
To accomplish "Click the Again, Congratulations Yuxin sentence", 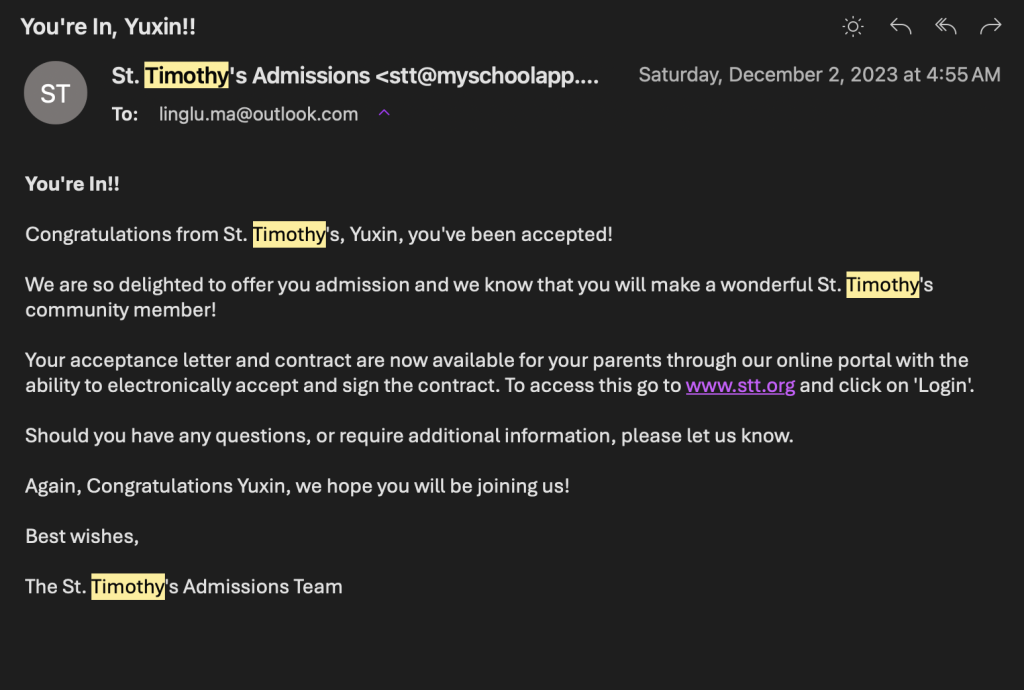I will pyautogui.click(x=297, y=486).
